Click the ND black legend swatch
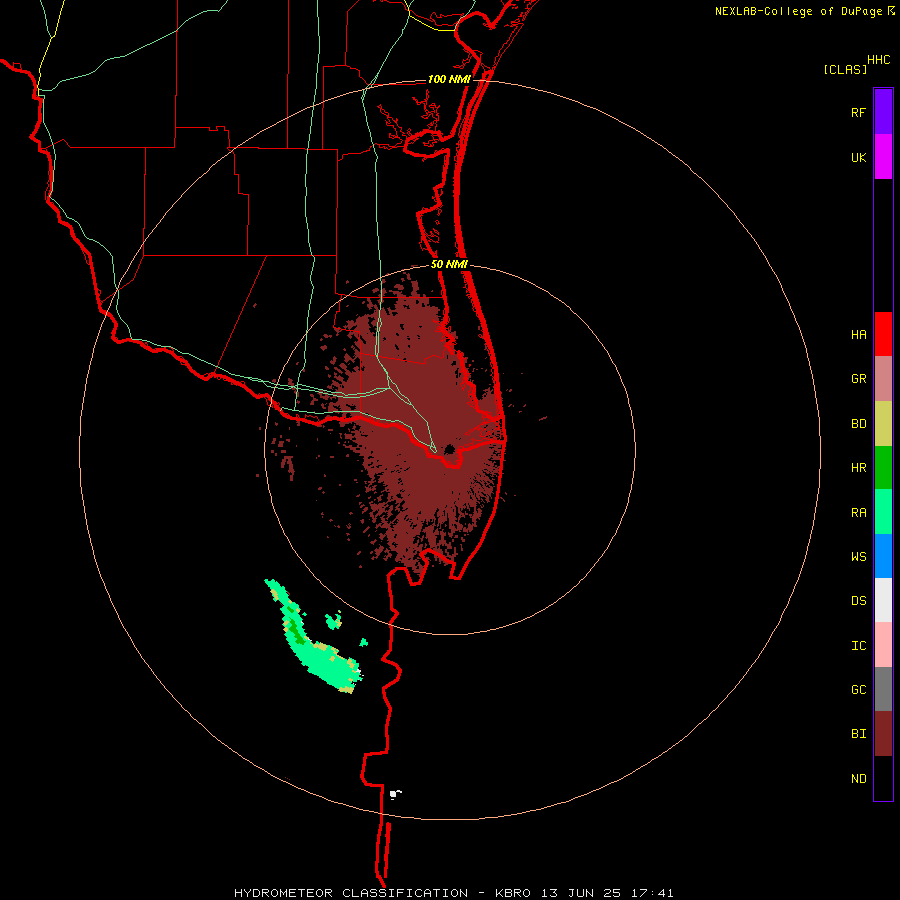The image size is (900, 900). coord(883,778)
